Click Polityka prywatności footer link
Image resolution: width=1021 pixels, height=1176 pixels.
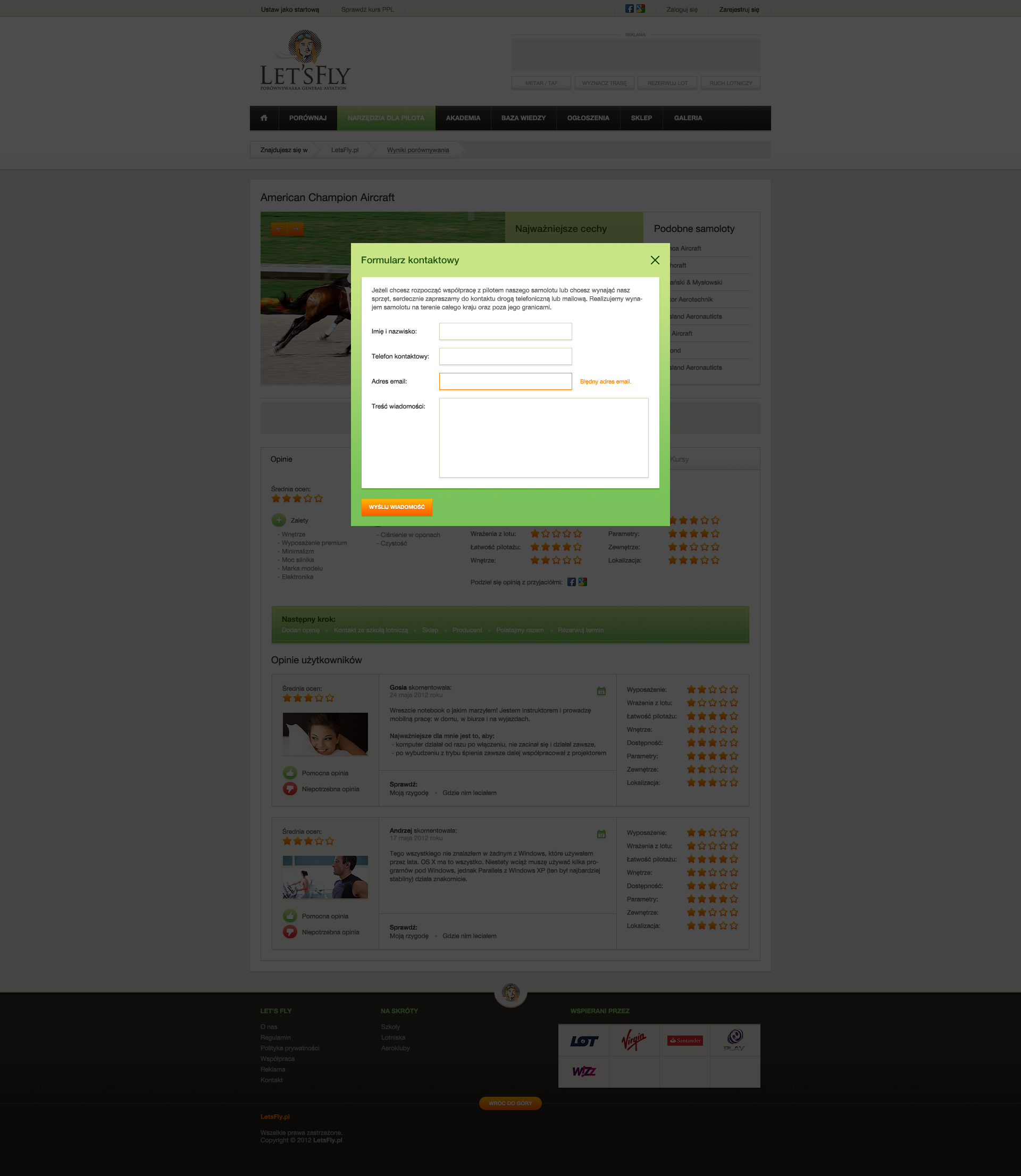[x=290, y=1048]
